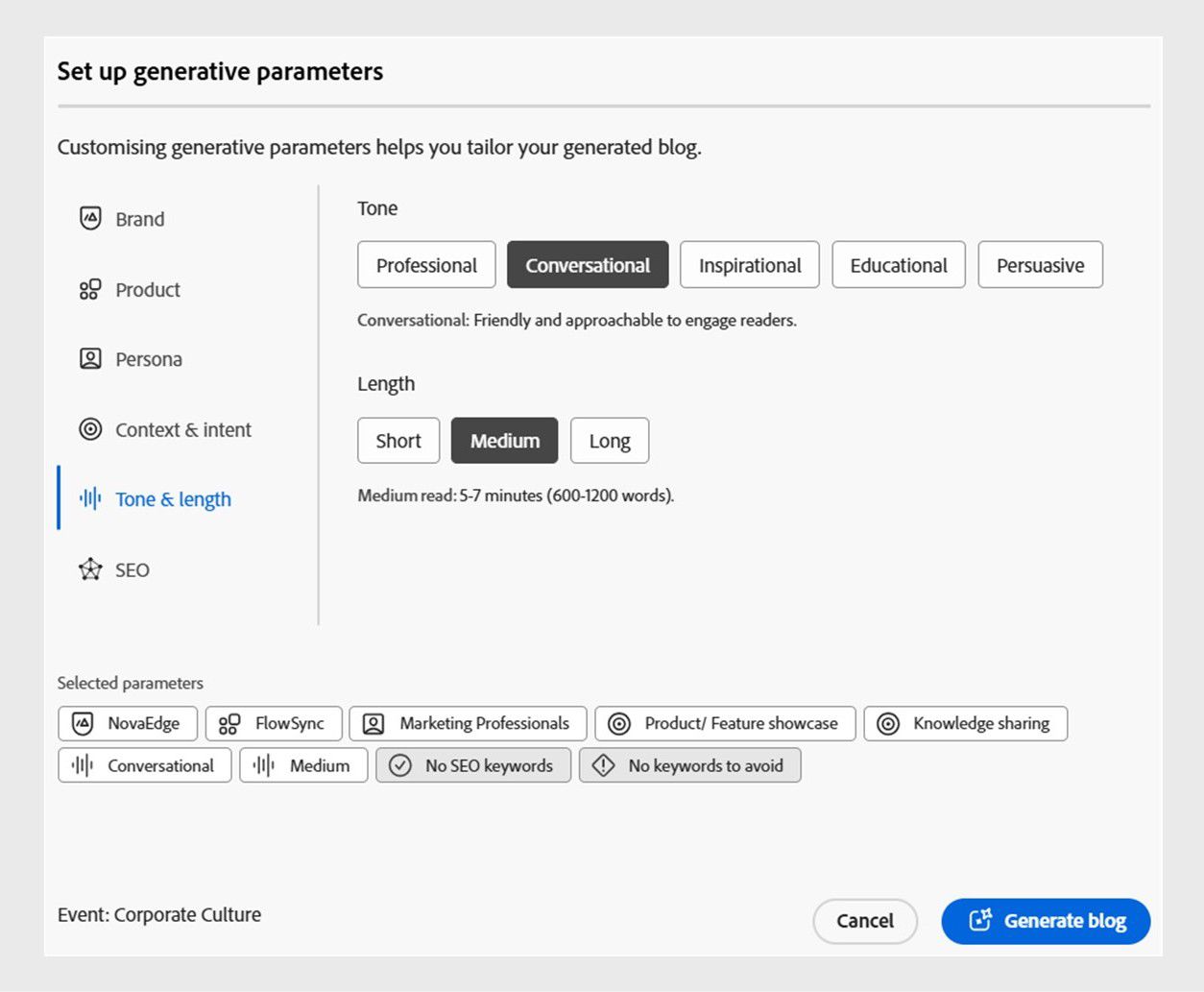The width and height of the screenshot is (1204, 992).
Task: Choose the Inspirational tone
Action: tap(750, 265)
